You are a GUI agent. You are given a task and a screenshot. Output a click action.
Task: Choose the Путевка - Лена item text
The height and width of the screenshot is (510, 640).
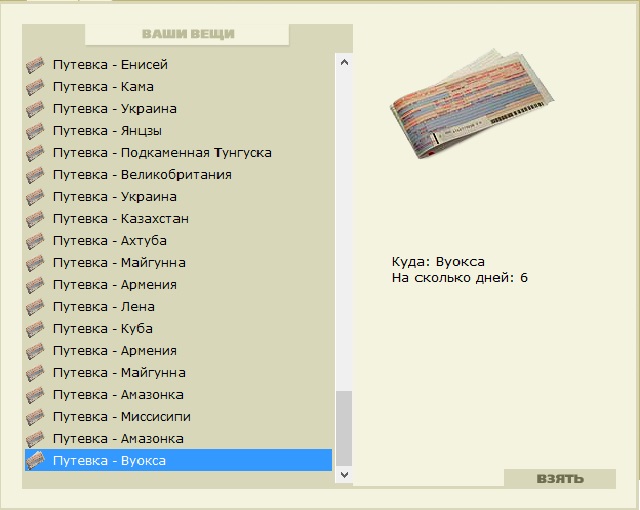click(x=104, y=307)
